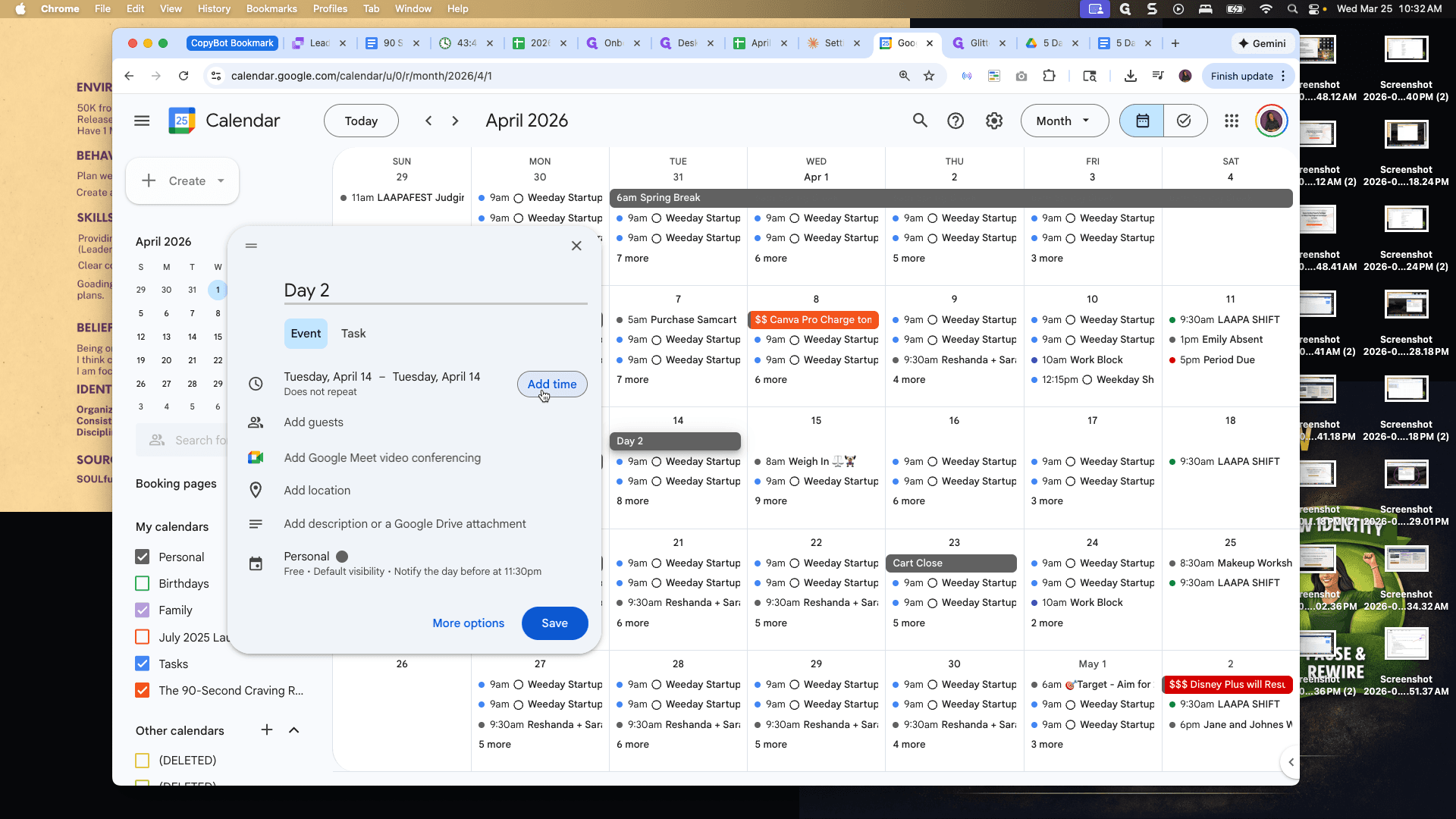The width and height of the screenshot is (1456, 819).
Task: Open Gemini in Chrome
Action: coord(1263,43)
